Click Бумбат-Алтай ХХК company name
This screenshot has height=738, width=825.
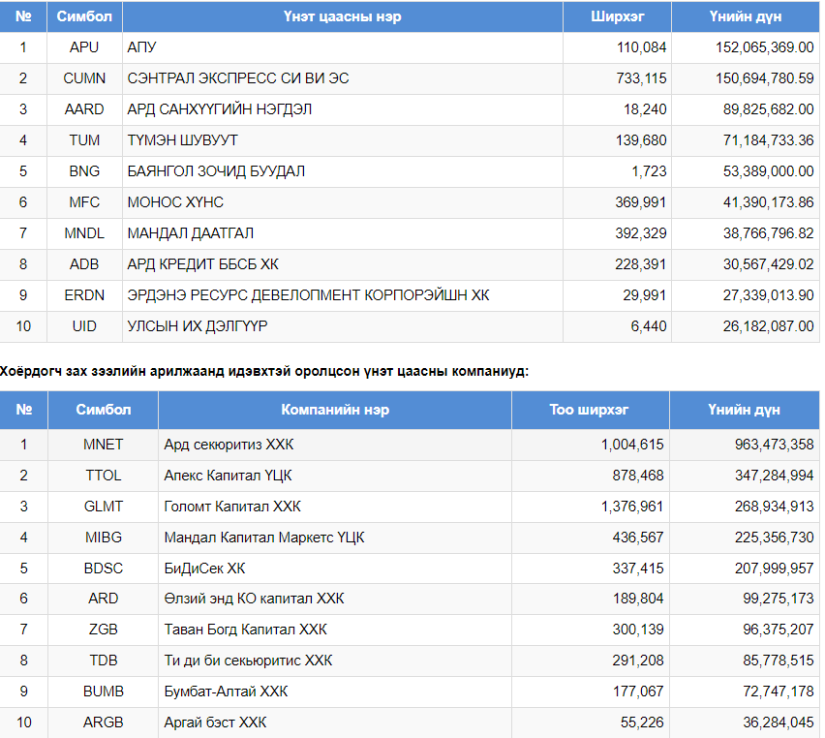click(x=226, y=692)
